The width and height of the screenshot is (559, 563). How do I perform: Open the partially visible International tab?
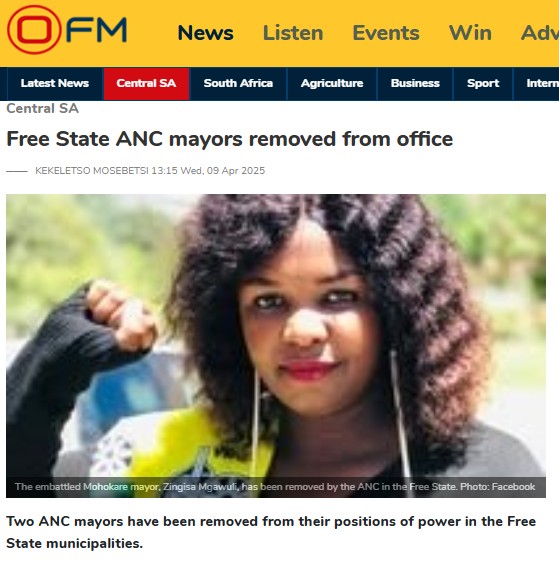click(536, 83)
